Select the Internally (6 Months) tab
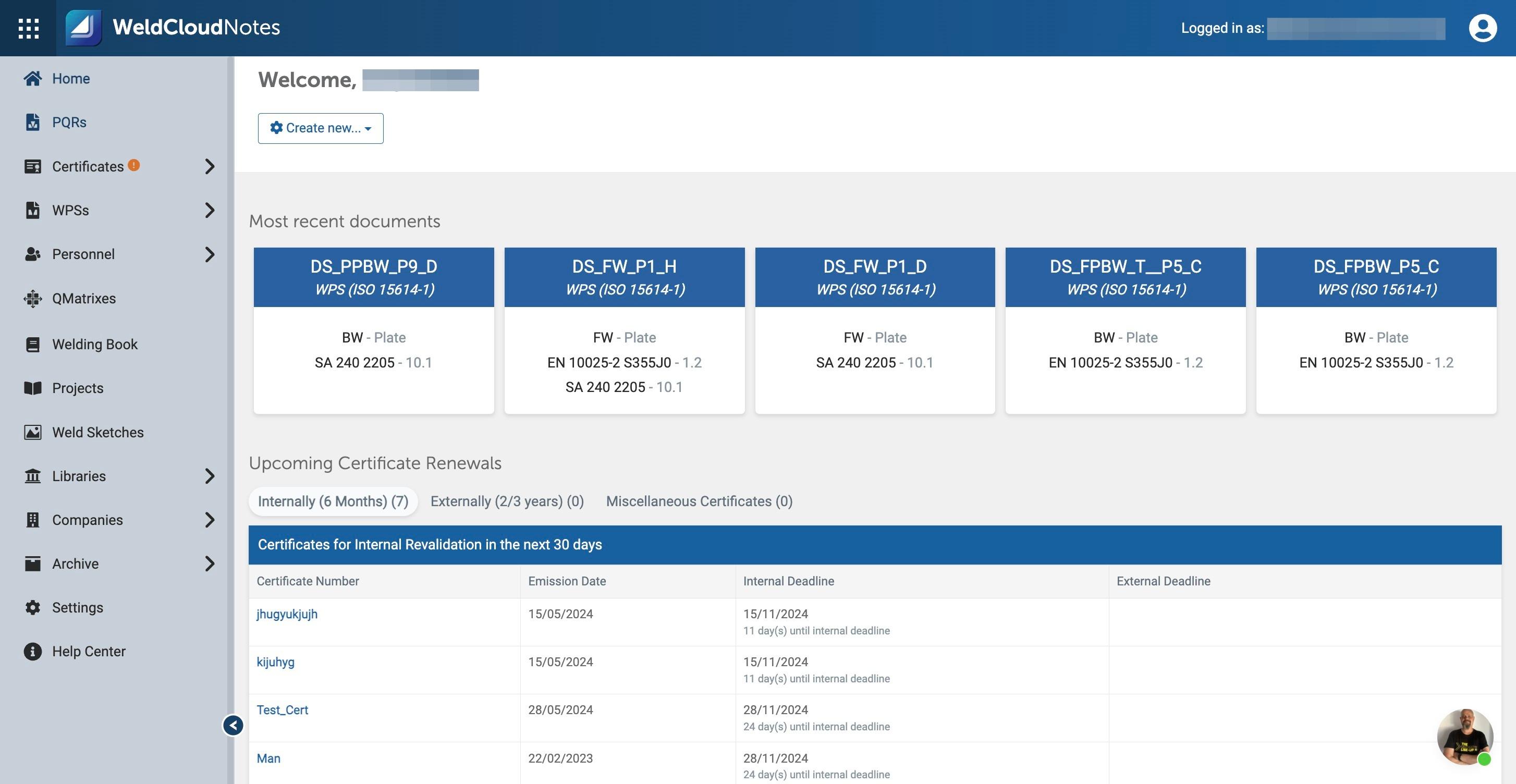This screenshot has width=1516, height=784. click(x=333, y=501)
